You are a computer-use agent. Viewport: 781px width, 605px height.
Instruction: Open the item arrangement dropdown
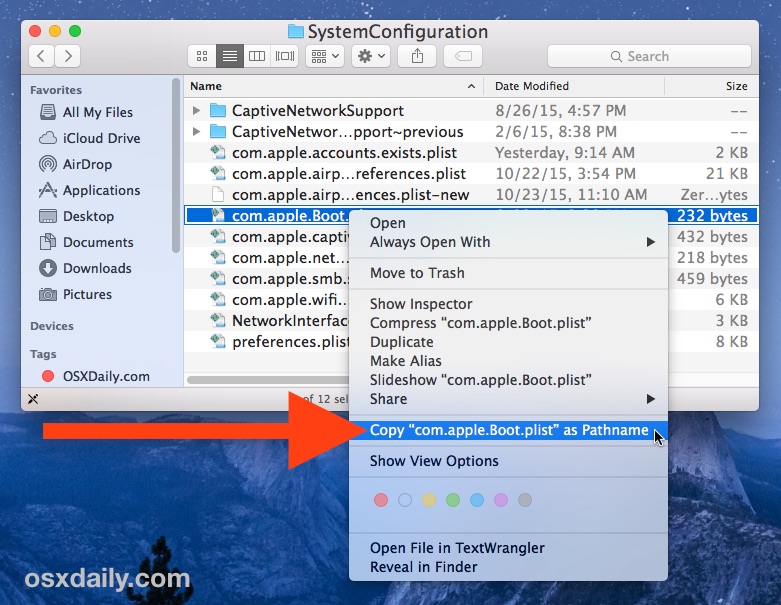pos(325,56)
